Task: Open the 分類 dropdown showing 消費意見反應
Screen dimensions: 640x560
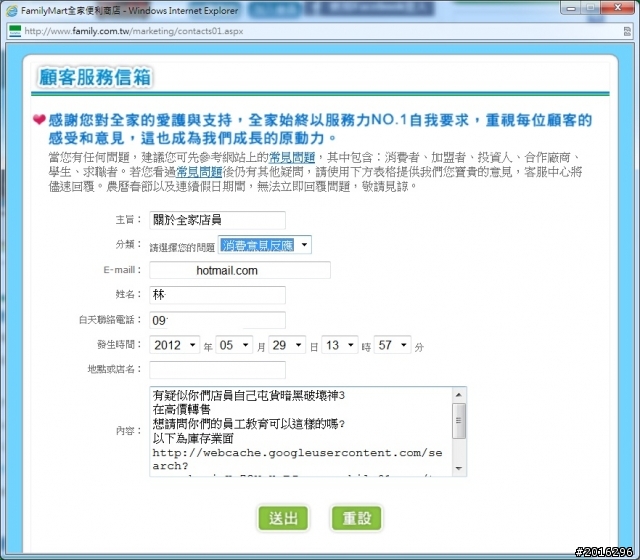Action: [x=264, y=244]
